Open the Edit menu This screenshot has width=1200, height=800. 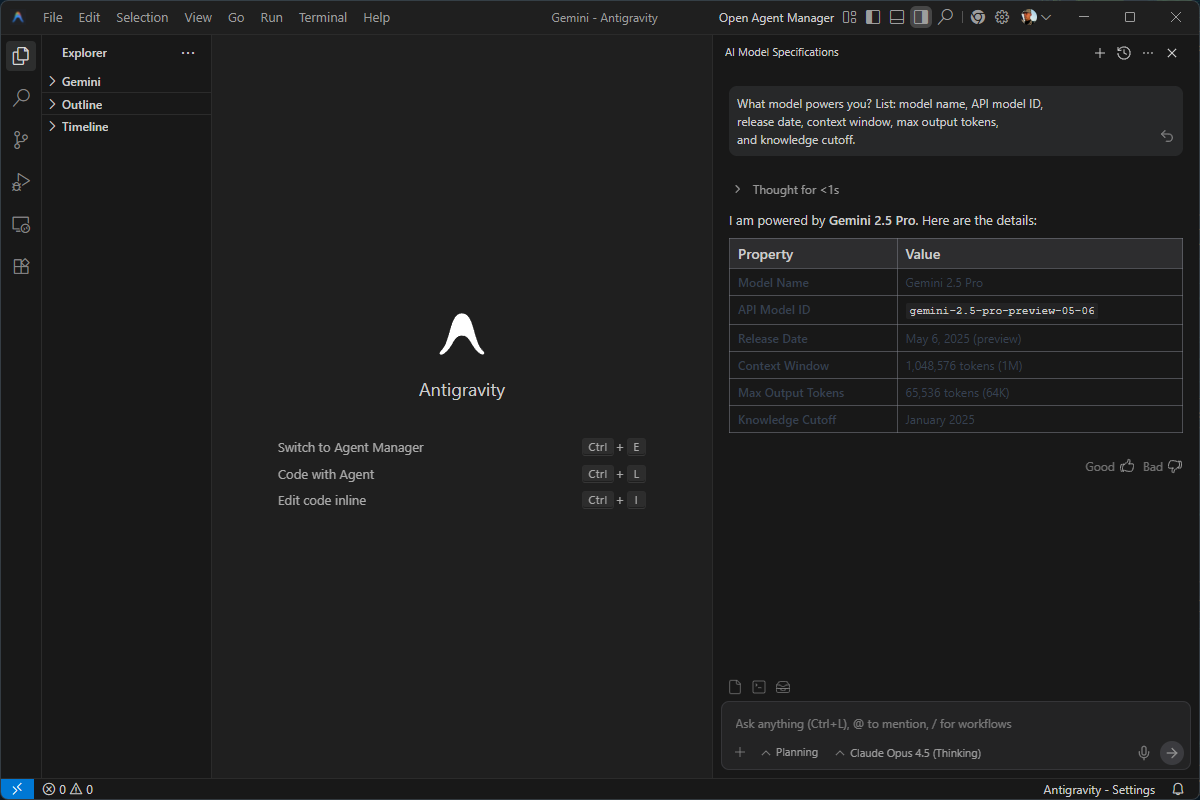pyautogui.click(x=89, y=17)
